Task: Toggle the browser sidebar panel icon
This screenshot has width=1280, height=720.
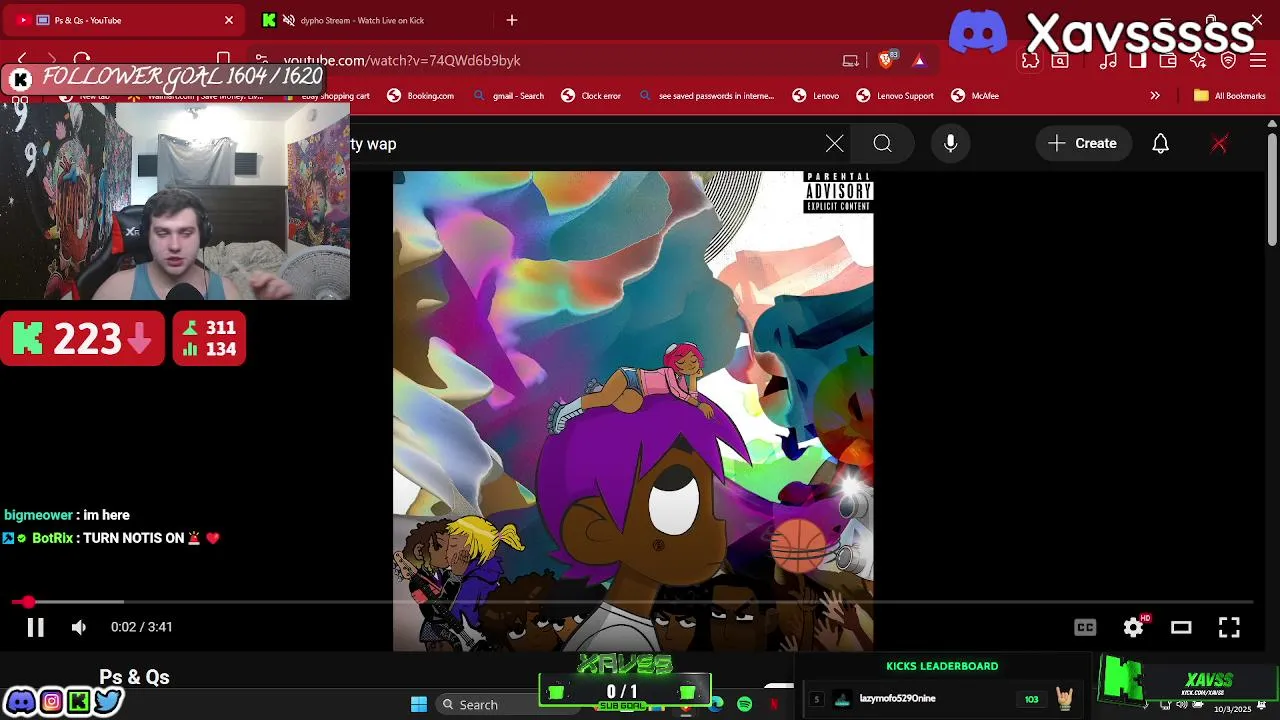Action: click(1138, 61)
